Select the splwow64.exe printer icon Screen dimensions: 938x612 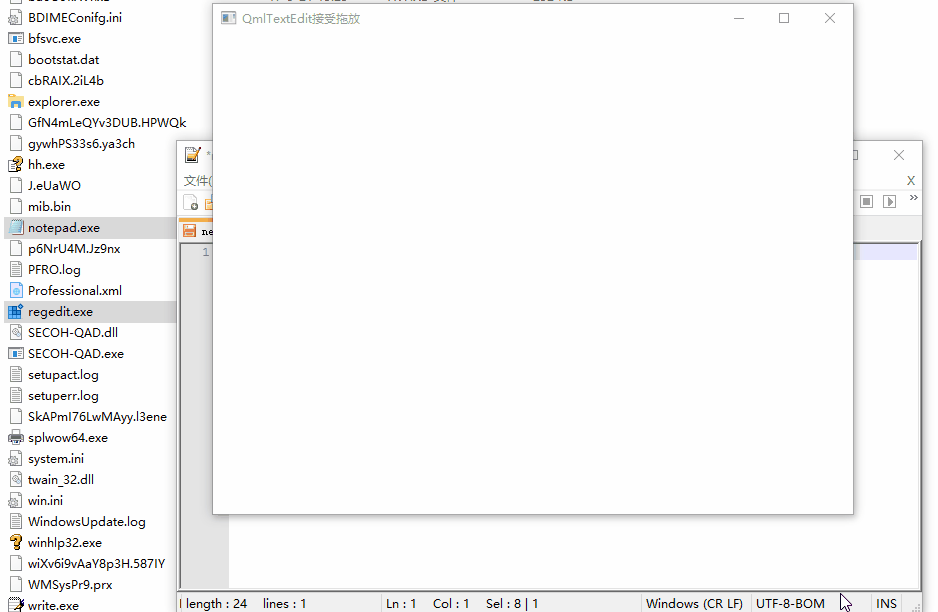click(x=15, y=438)
